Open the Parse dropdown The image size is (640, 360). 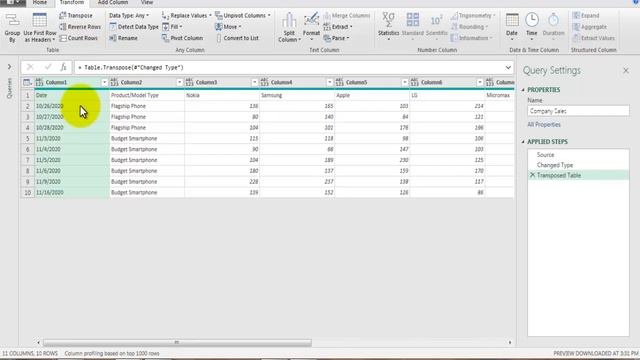coord(336,38)
